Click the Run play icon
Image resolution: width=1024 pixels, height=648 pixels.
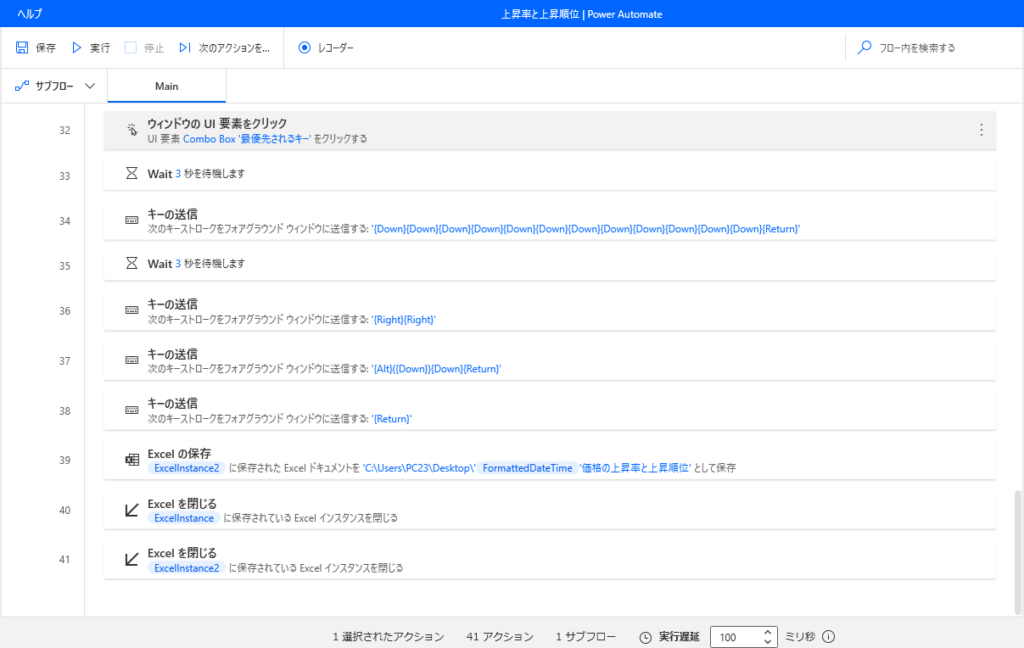coord(77,48)
